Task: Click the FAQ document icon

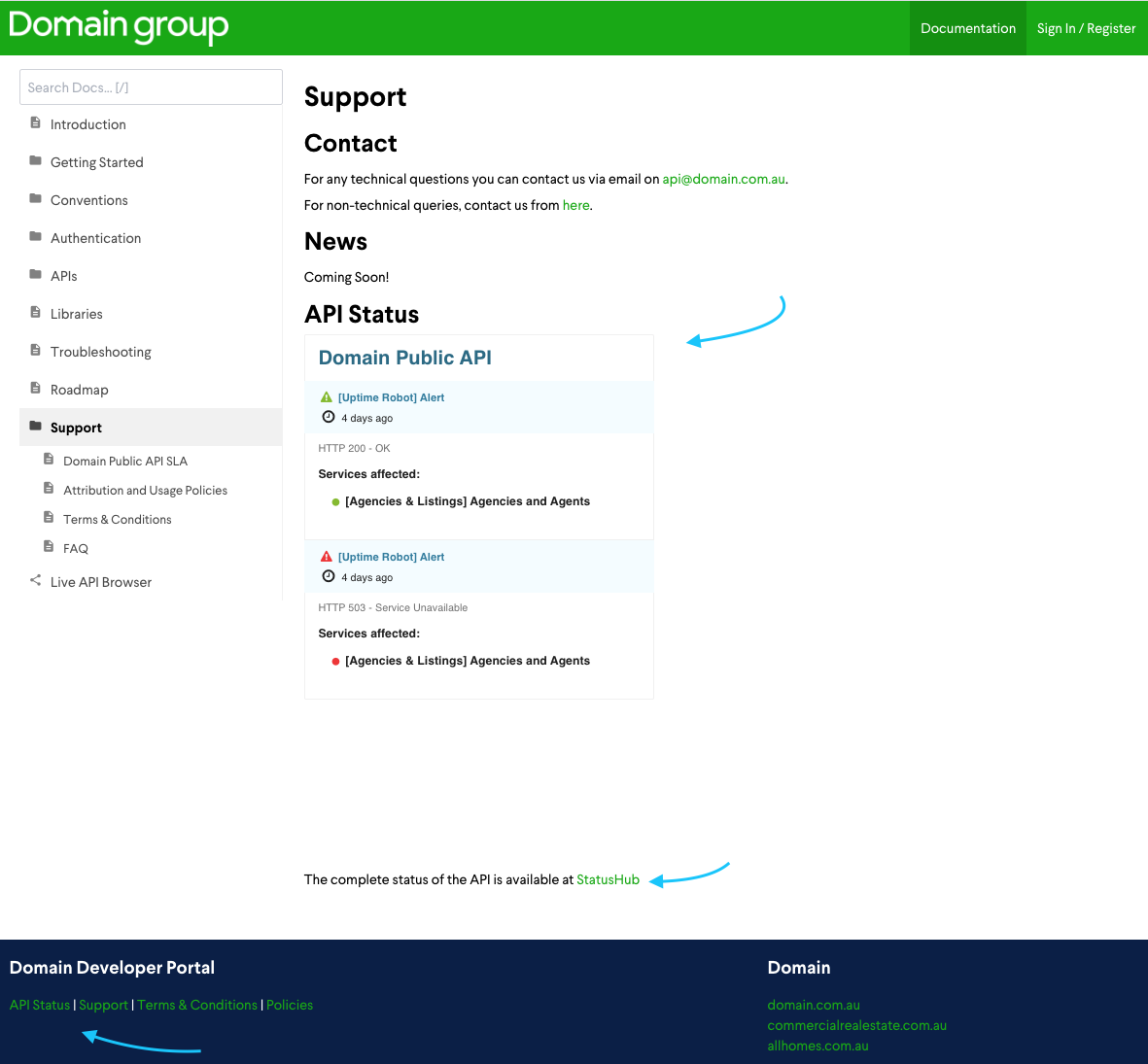Action: pos(49,547)
